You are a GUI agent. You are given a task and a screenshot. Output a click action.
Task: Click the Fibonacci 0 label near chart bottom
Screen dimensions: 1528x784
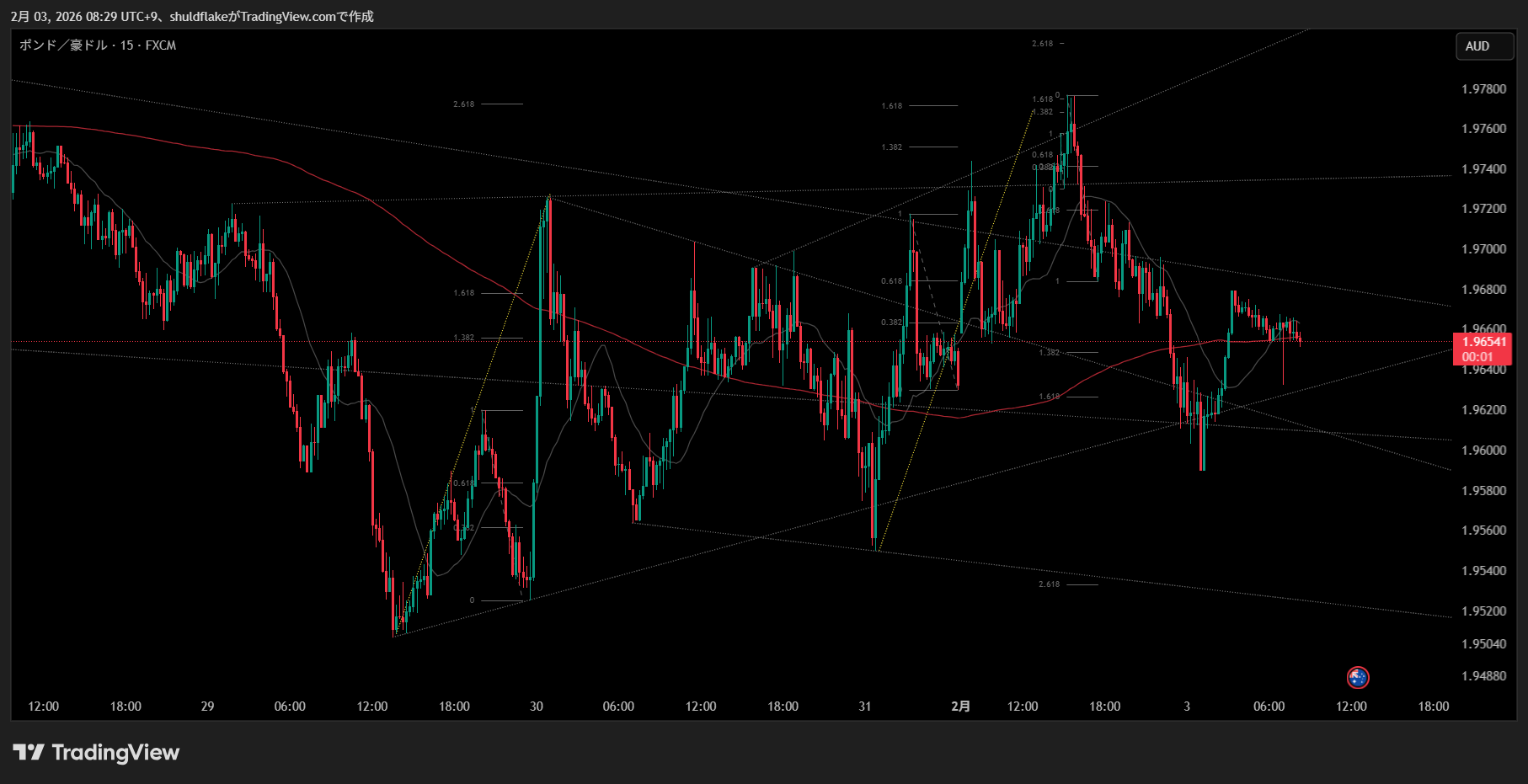(x=472, y=600)
